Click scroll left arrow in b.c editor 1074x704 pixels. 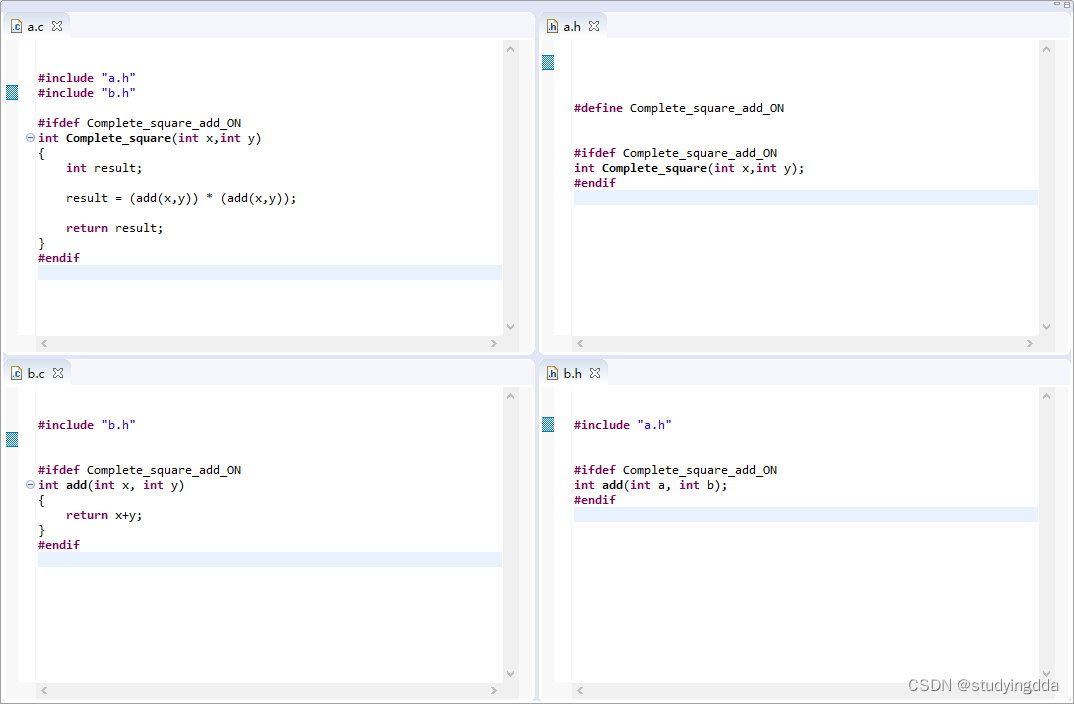[x=44, y=691]
